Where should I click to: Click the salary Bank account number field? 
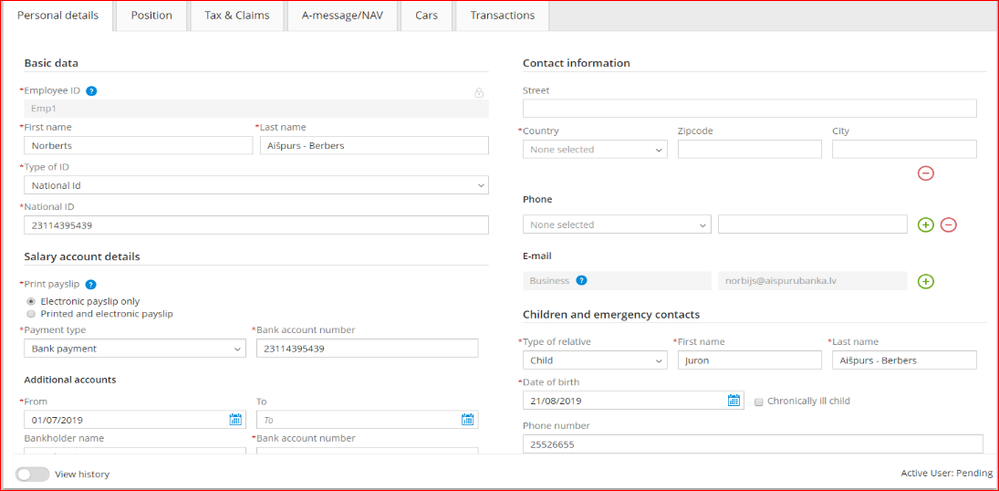click(367, 348)
